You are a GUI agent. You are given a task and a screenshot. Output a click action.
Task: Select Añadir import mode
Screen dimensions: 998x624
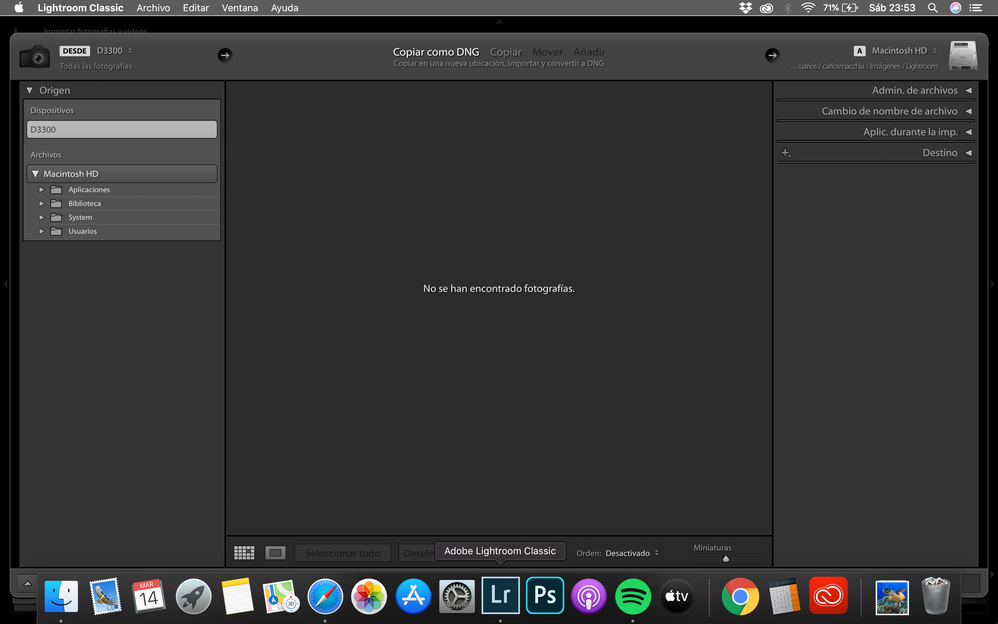click(x=589, y=52)
